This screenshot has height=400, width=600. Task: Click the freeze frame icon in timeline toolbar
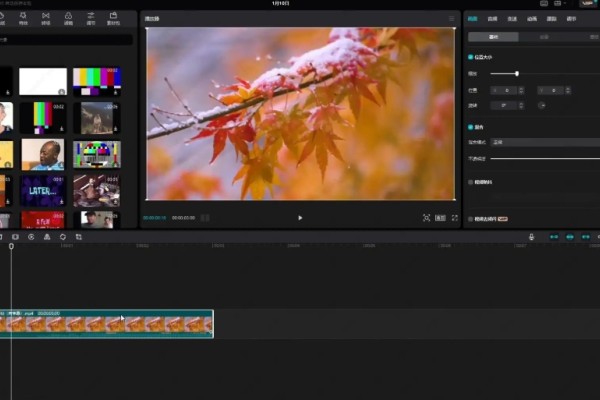[15, 237]
